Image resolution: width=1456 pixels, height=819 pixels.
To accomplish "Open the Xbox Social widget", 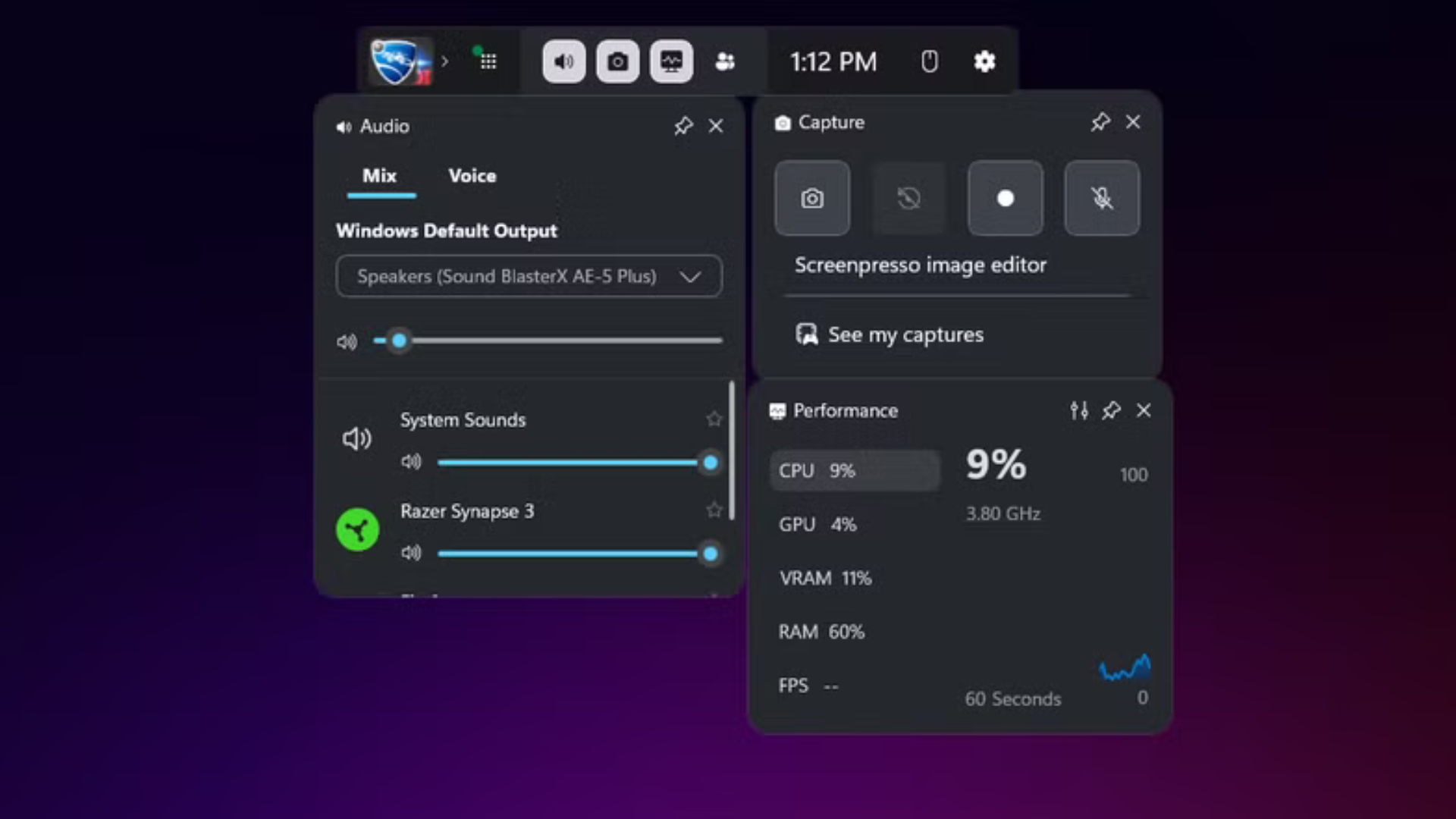I will (x=724, y=61).
